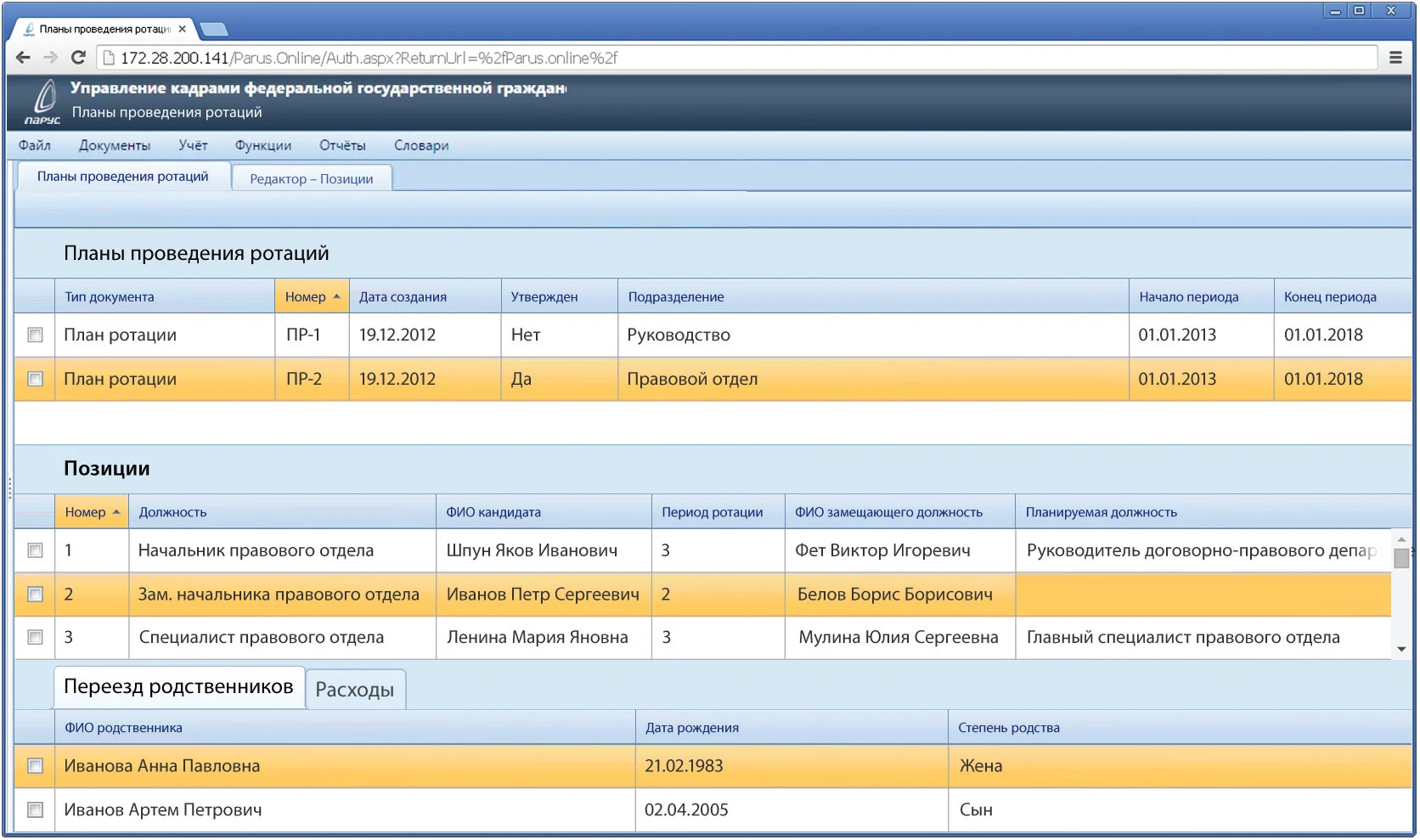Open a new browser tab
This screenshot has height=840, width=1420.
214,30
